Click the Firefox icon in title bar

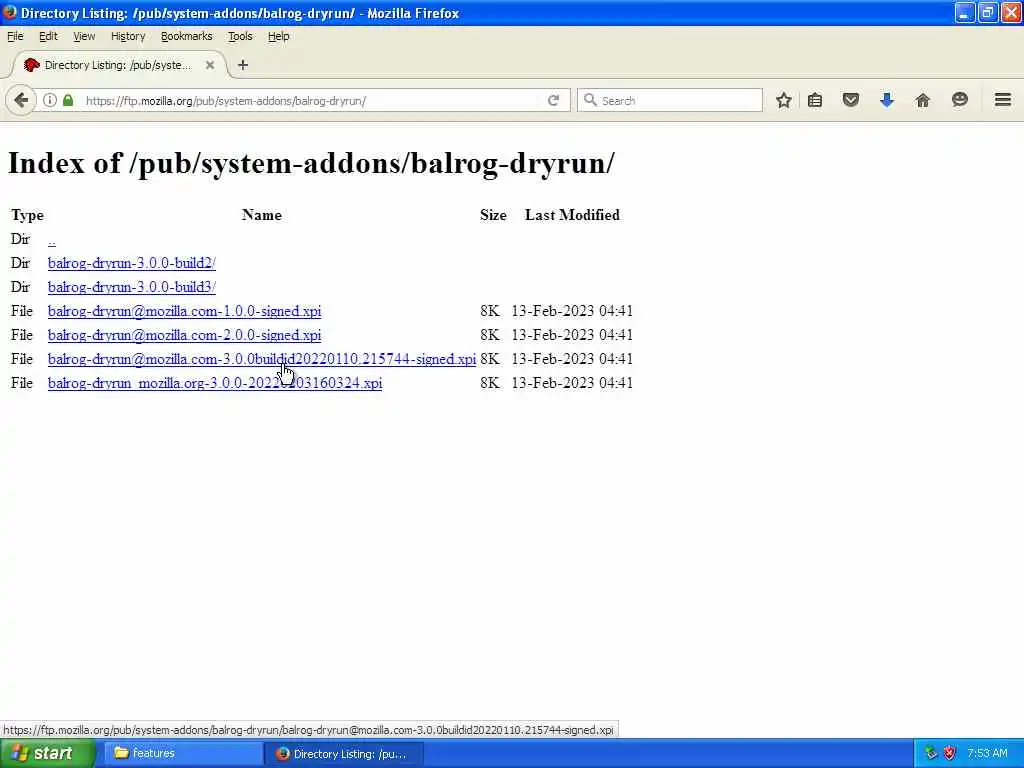[9, 12]
